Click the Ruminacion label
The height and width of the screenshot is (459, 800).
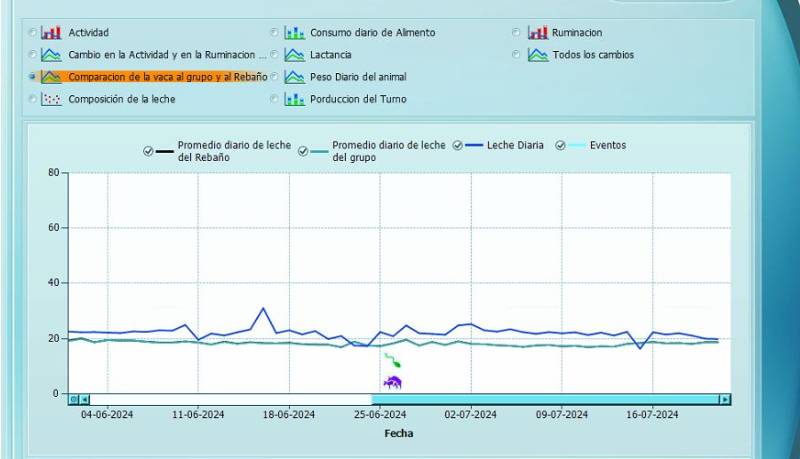pos(577,33)
